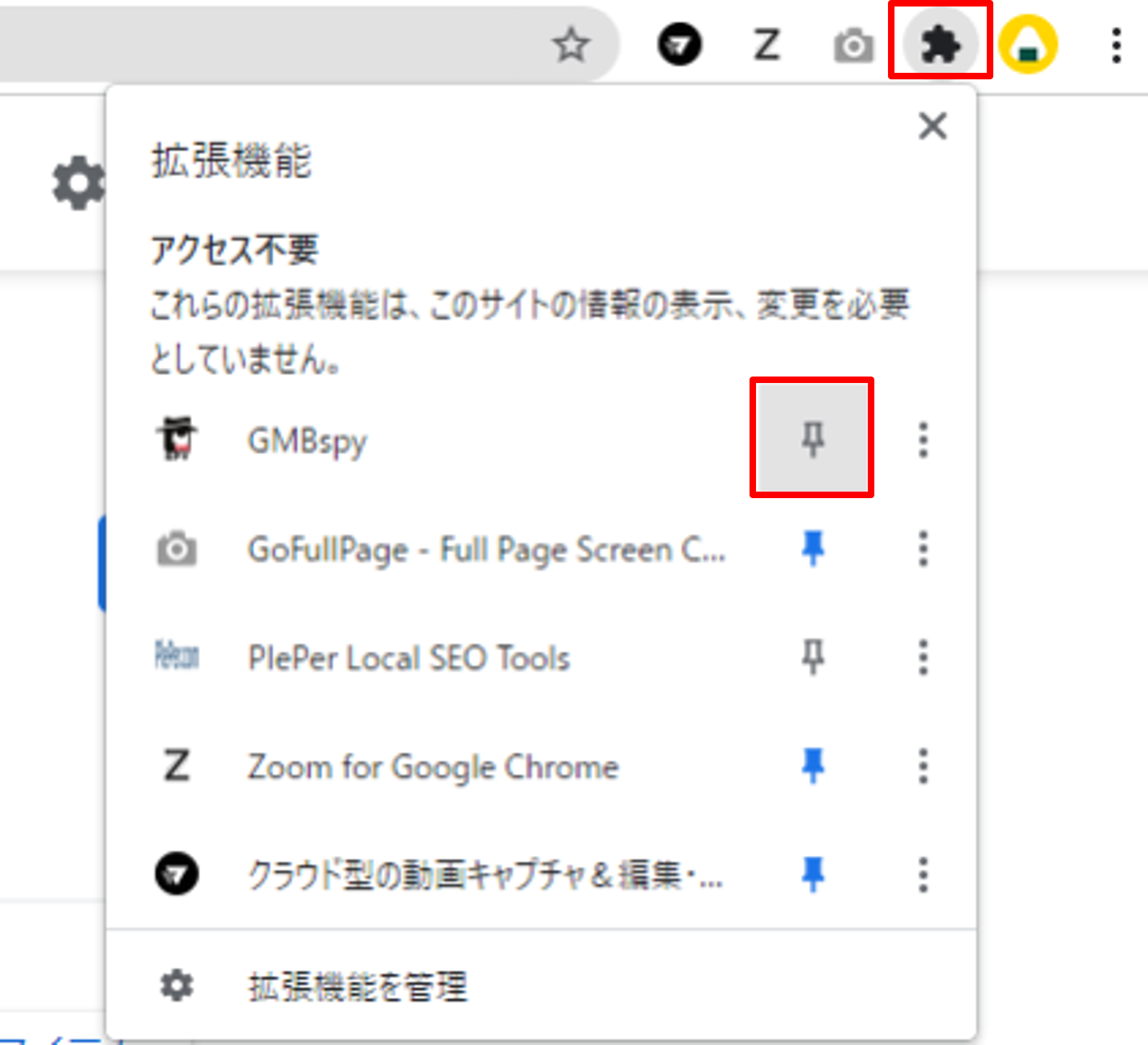
Task: Unpin Zoom for Google Chrome
Action: pos(813,765)
